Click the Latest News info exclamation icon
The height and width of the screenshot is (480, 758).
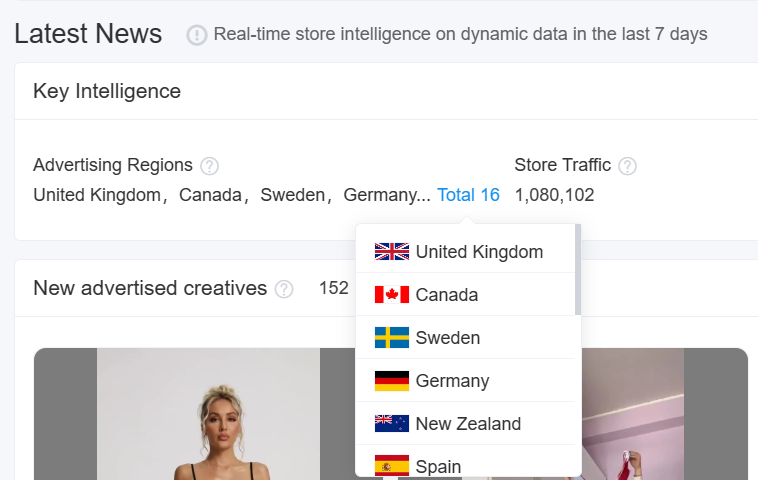[x=197, y=35]
